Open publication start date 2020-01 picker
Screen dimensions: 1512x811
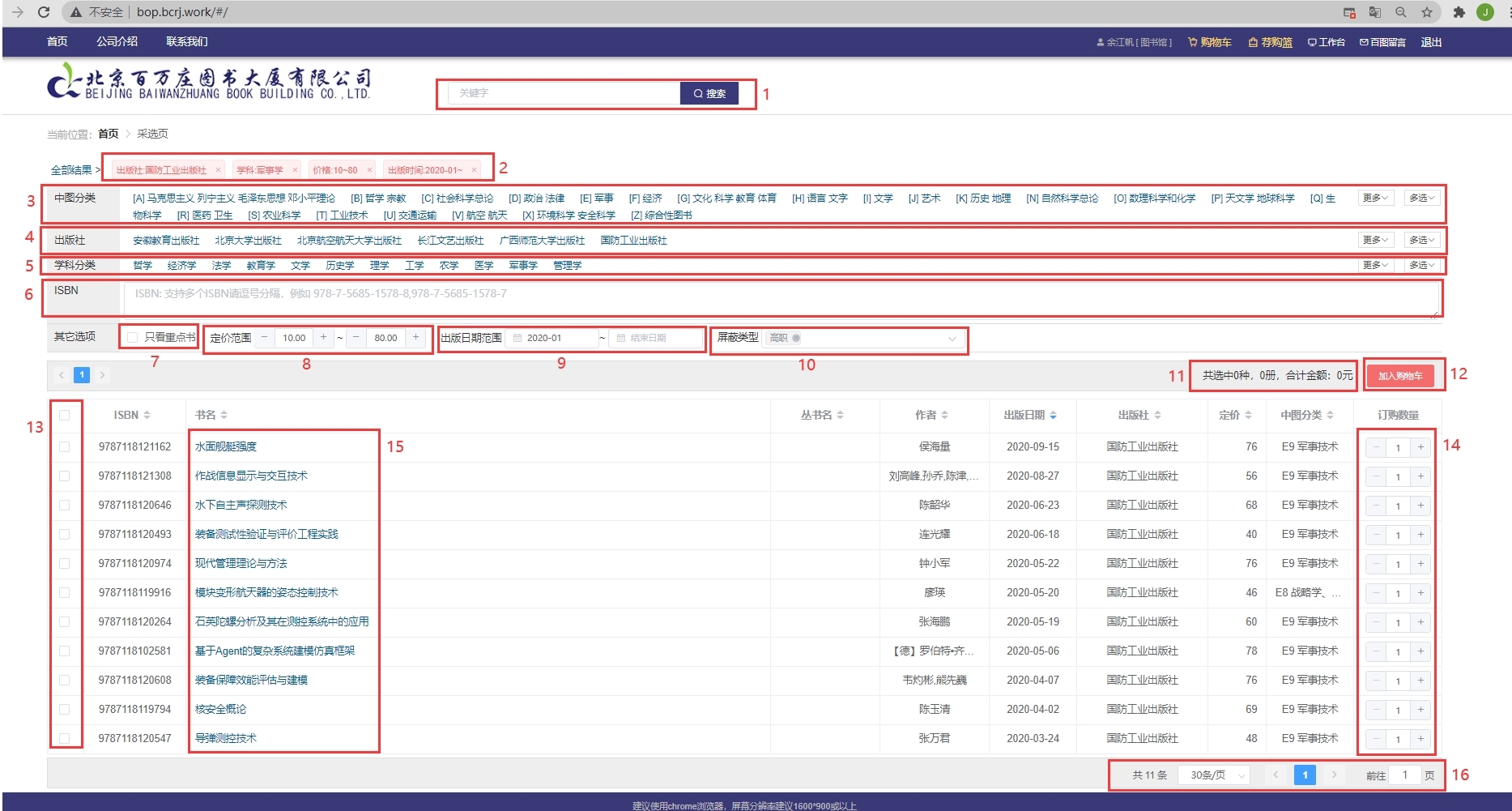552,338
